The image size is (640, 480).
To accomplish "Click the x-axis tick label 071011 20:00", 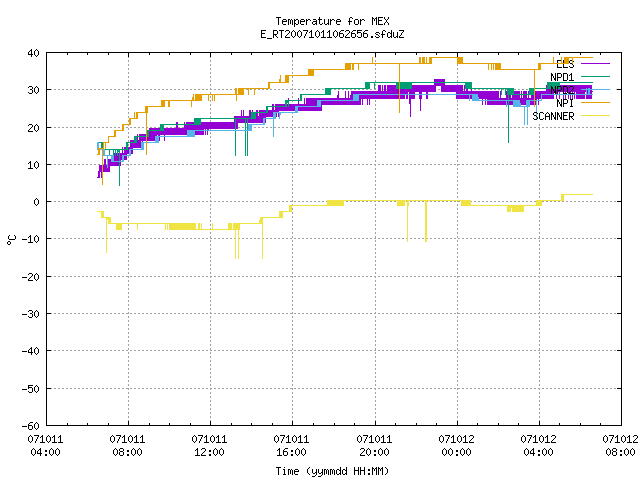I will click(x=374, y=445).
